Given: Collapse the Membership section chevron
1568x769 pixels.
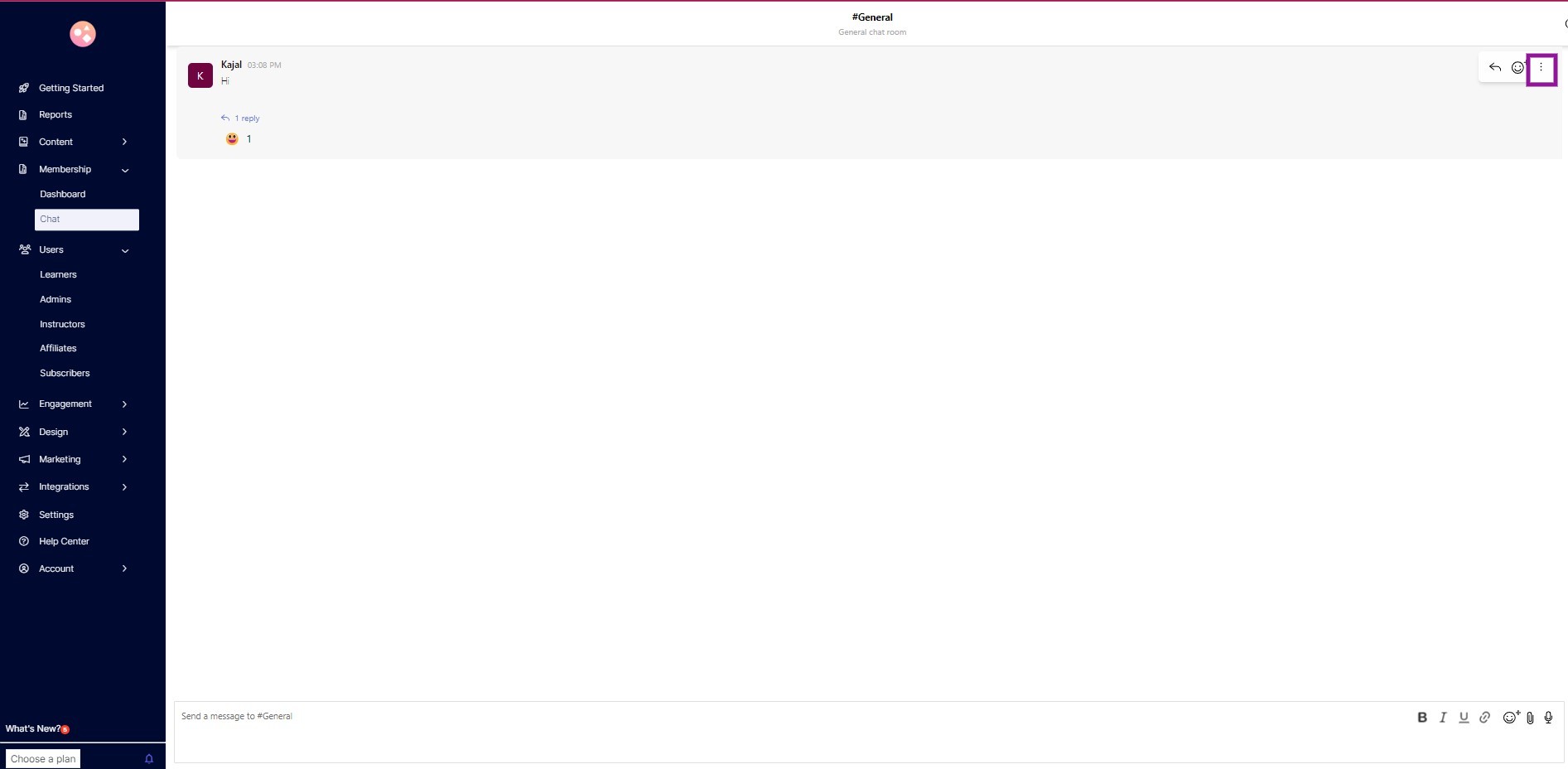Looking at the screenshot, I should (125, 170).
